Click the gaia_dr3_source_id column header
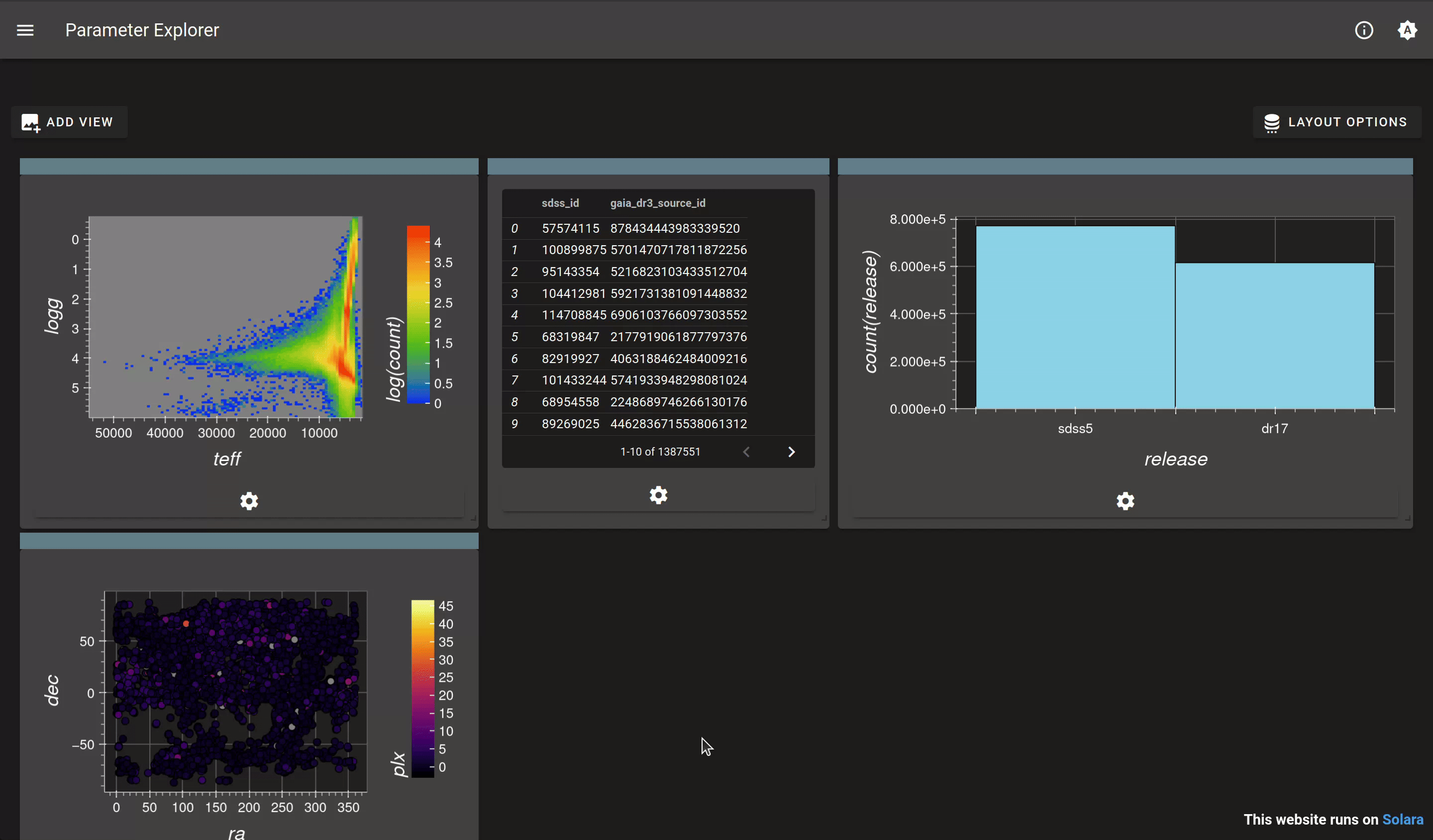Screen dimensions: 1433x840 [x=657, y=203]
